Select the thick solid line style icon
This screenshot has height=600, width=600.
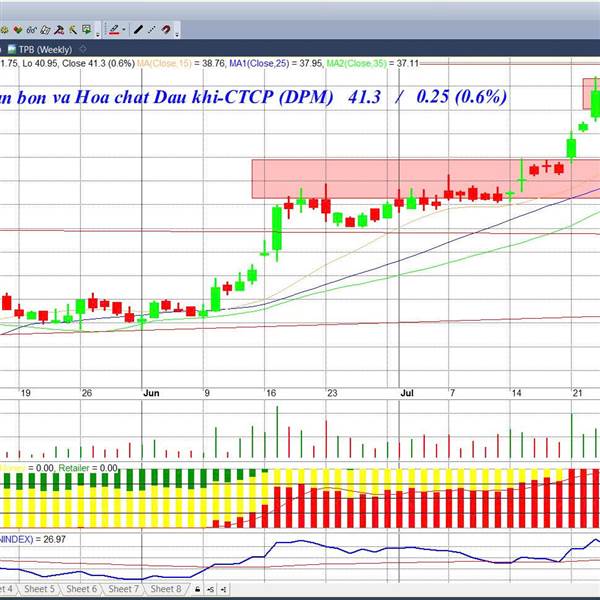(138, 29)
